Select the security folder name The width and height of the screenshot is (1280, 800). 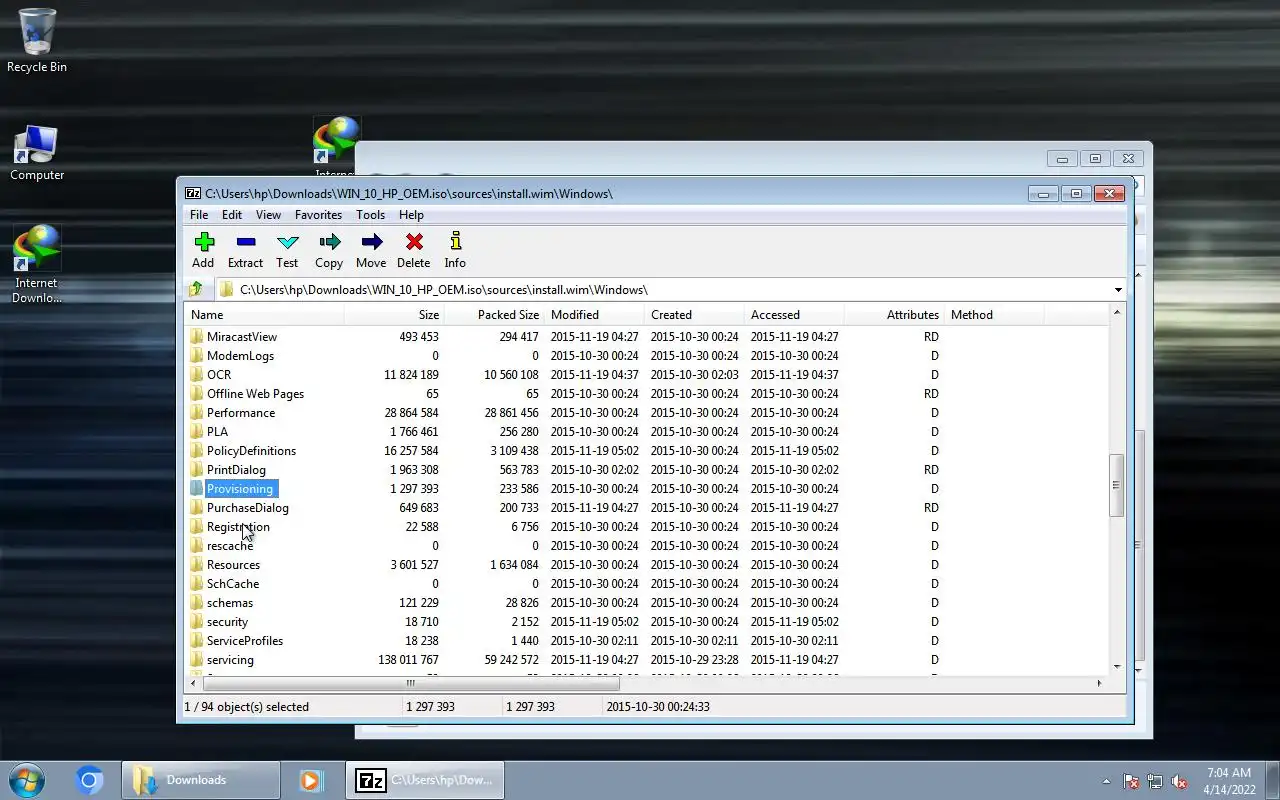(x=227, y=622)
